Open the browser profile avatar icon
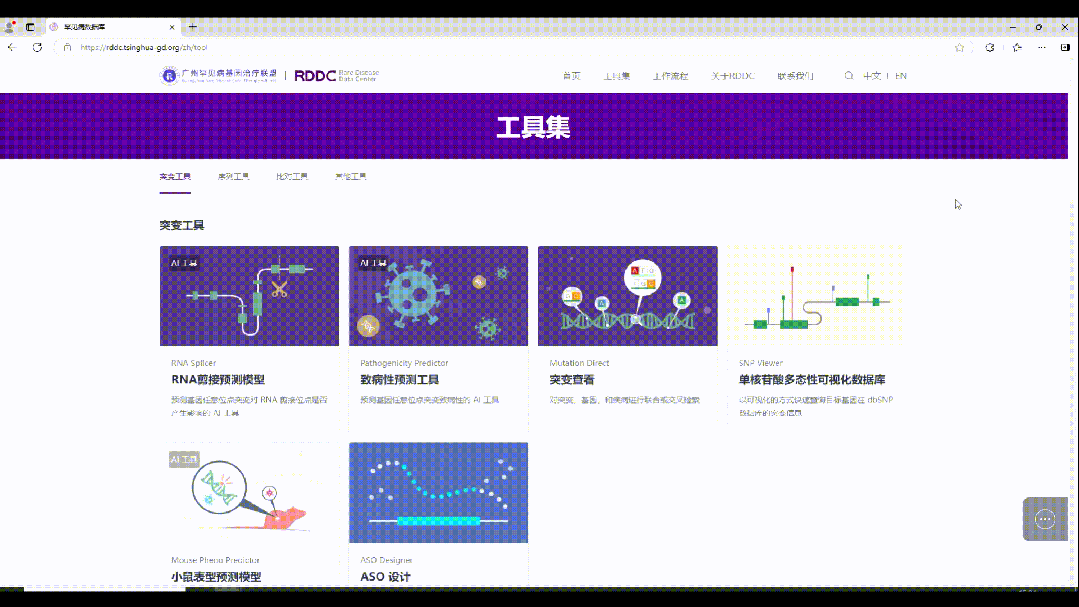 (x=11, y=27)
